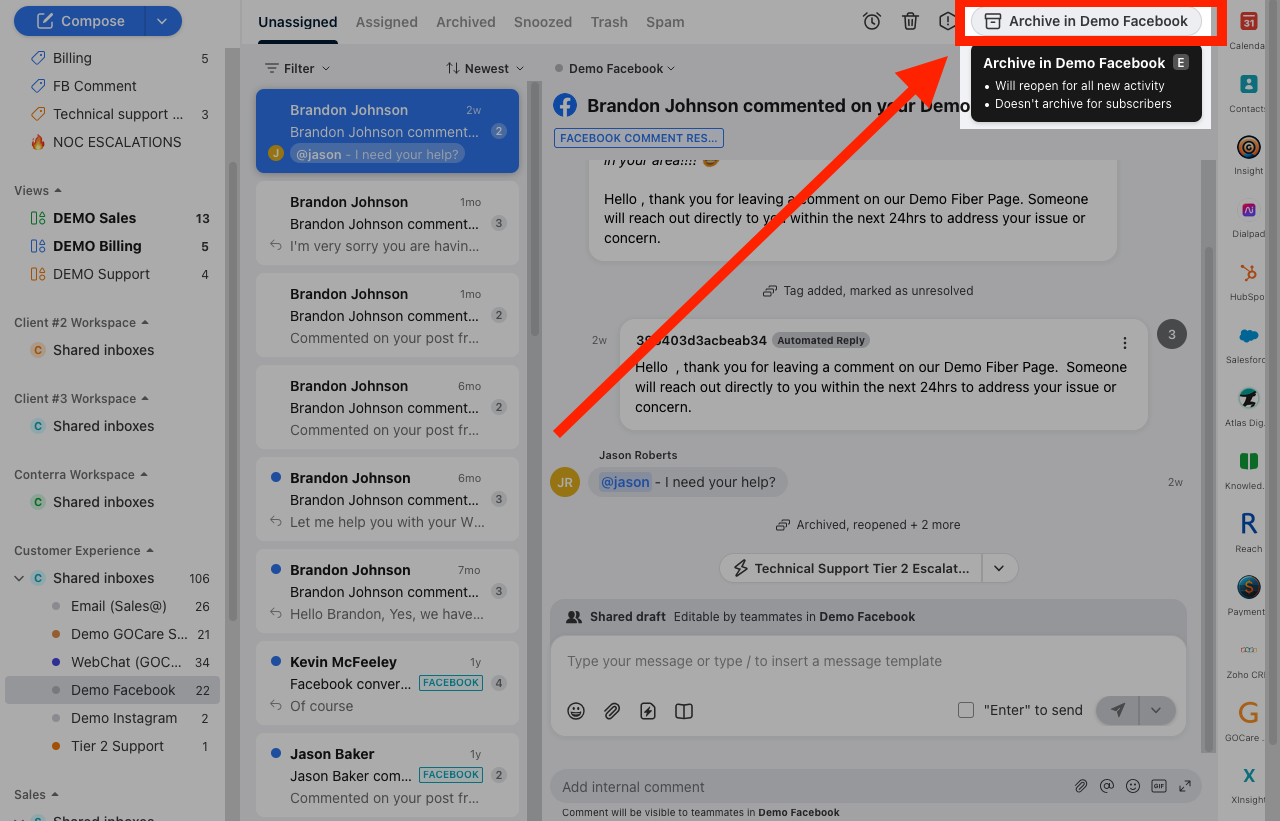This screenshot has height=821, width=1280.
Task: Attach file in reply composer
Action: coord(612,711)
